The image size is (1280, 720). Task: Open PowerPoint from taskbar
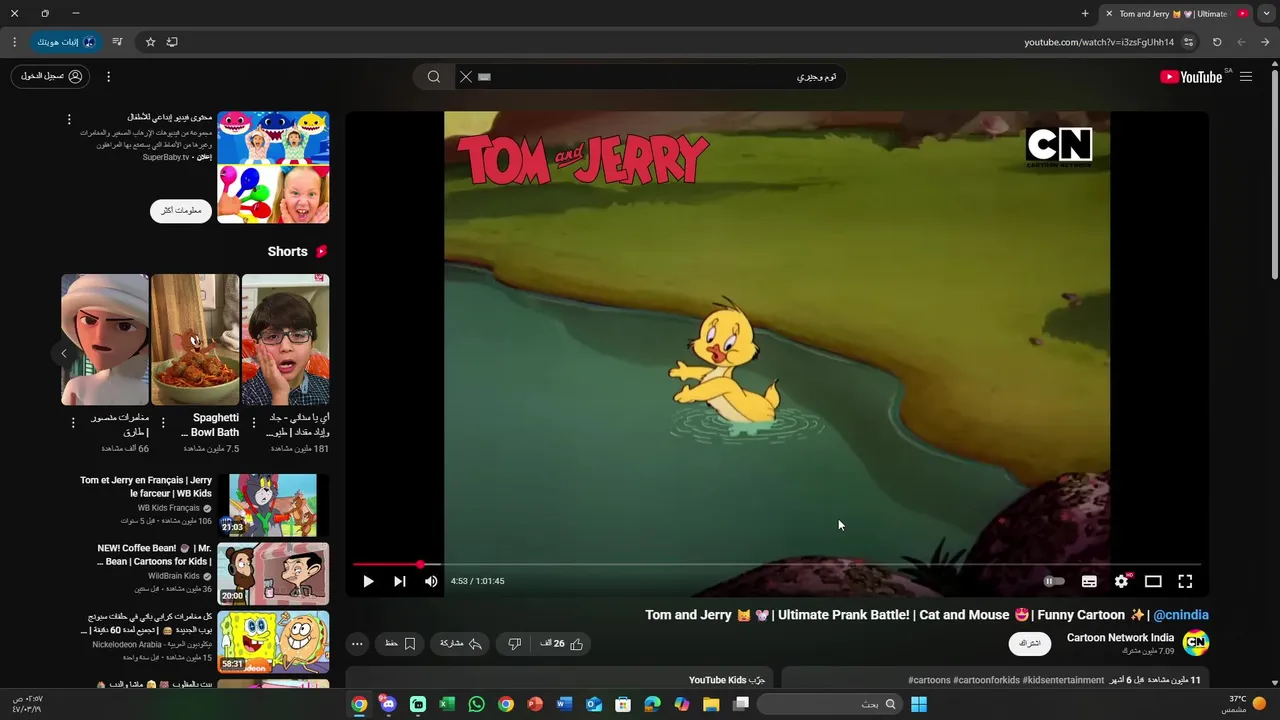pyautogui.click(x=535, y=704)
